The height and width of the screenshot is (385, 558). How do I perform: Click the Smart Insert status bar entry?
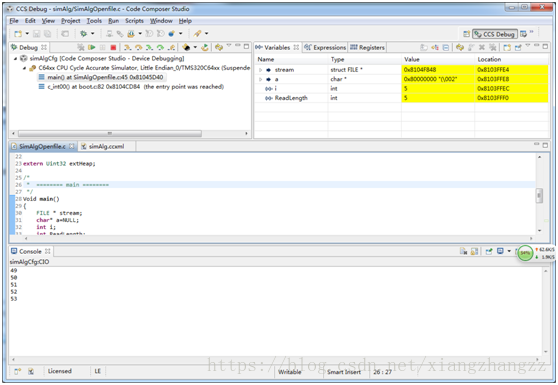pos(344,372)
